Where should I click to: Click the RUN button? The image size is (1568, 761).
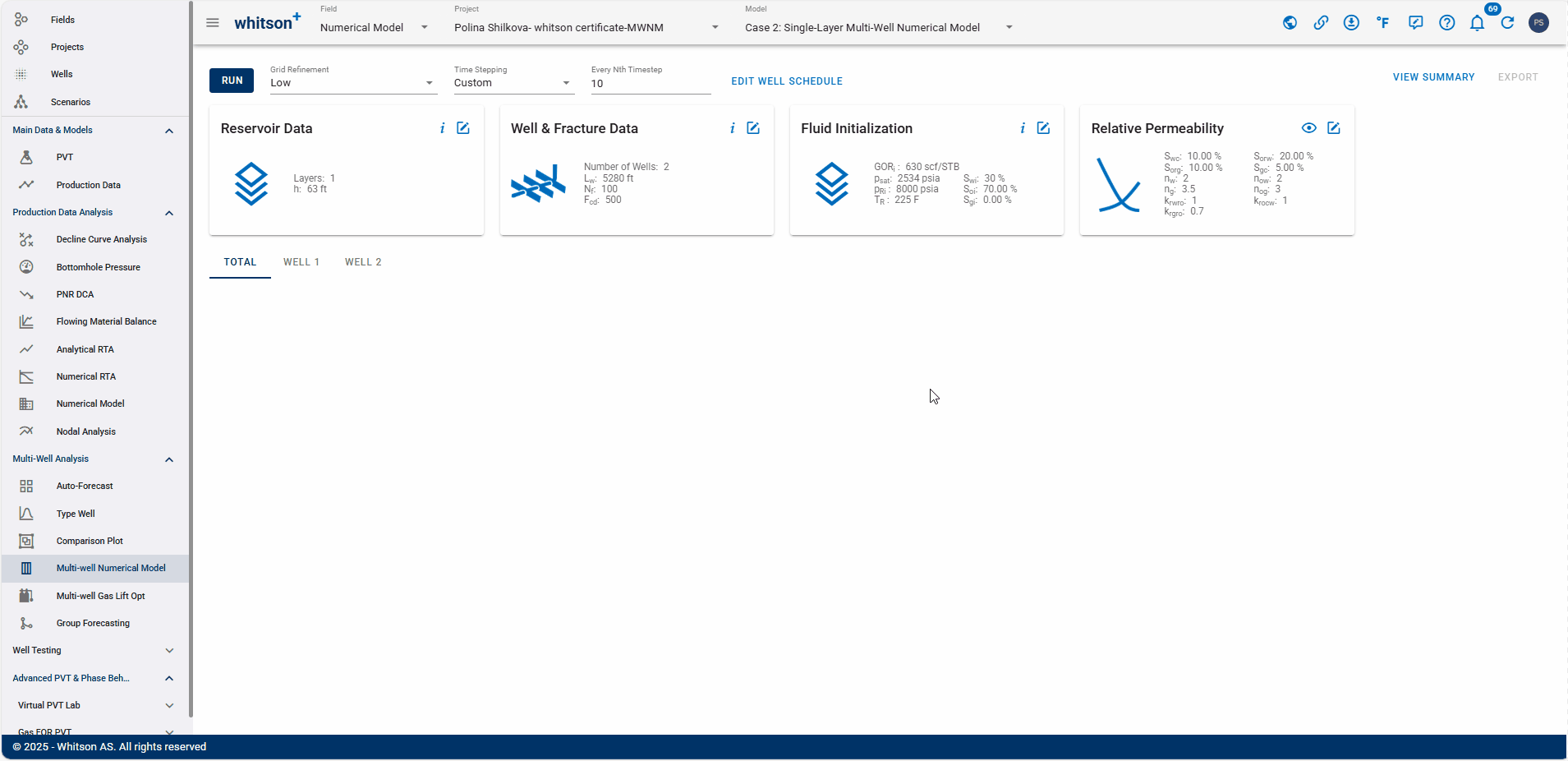pyautogui.click(x=232, y=81)
